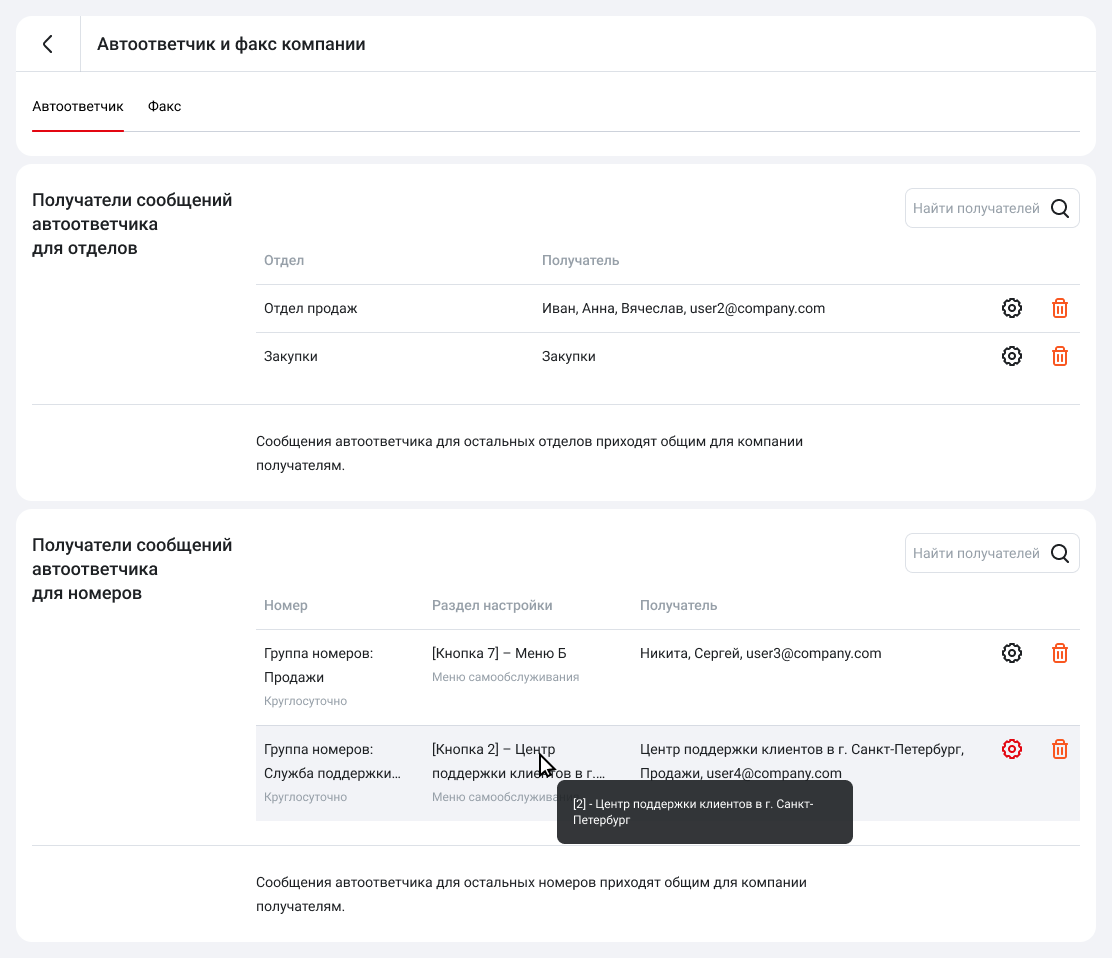1112x970 pixels.
Task: Click recipients Иван, Анна, Вячеслав cell
Action: [x=683, y=308]
